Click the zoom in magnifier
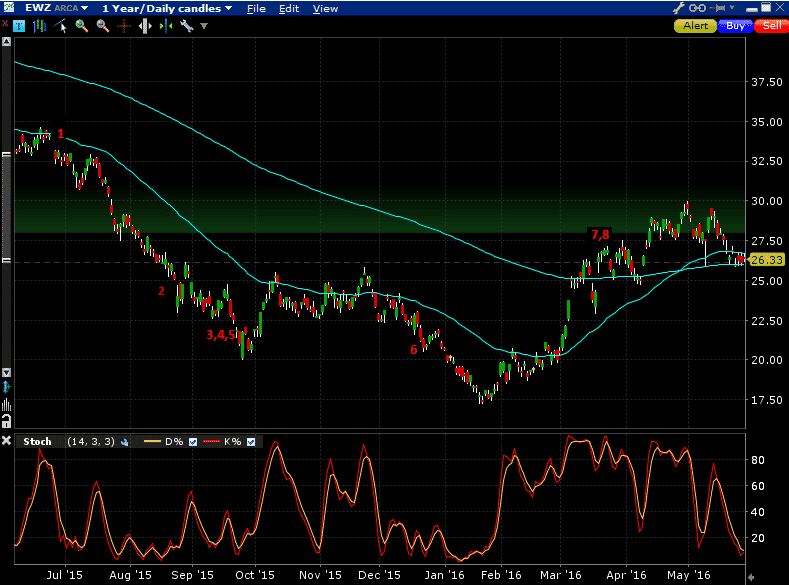 coord(82,26)
